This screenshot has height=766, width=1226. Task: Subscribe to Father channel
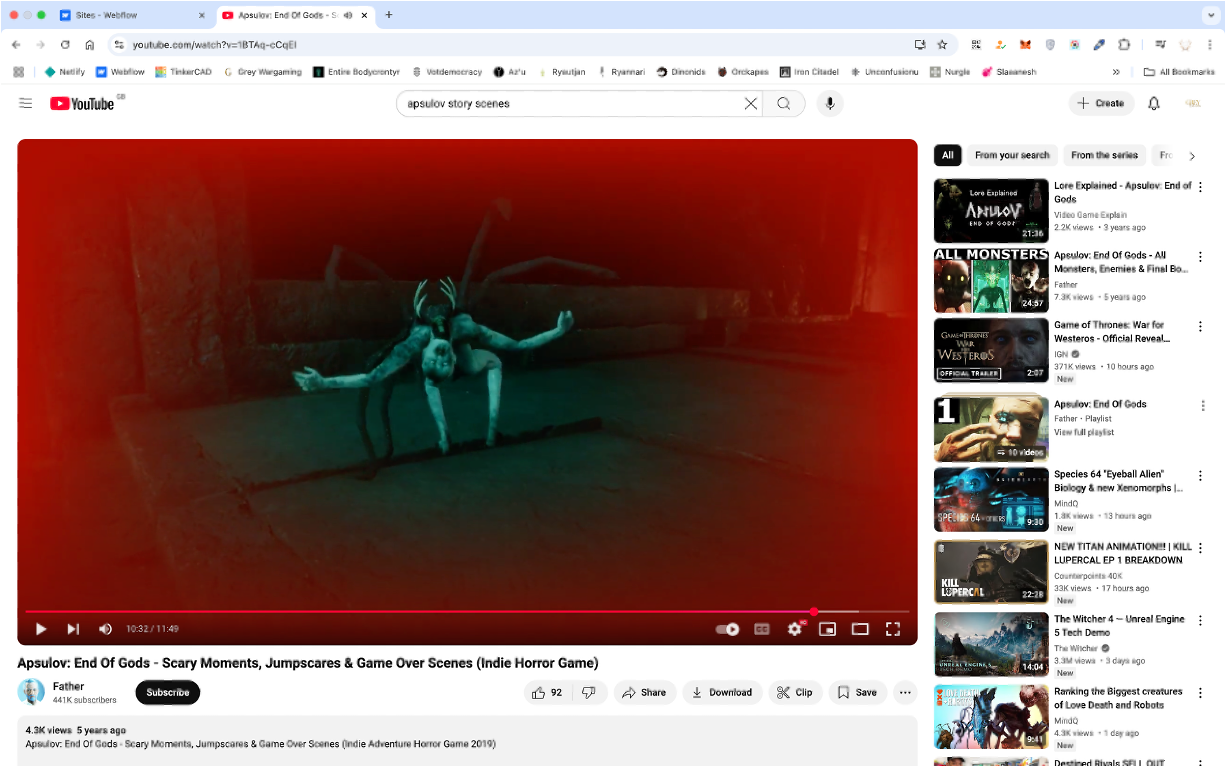168,692
